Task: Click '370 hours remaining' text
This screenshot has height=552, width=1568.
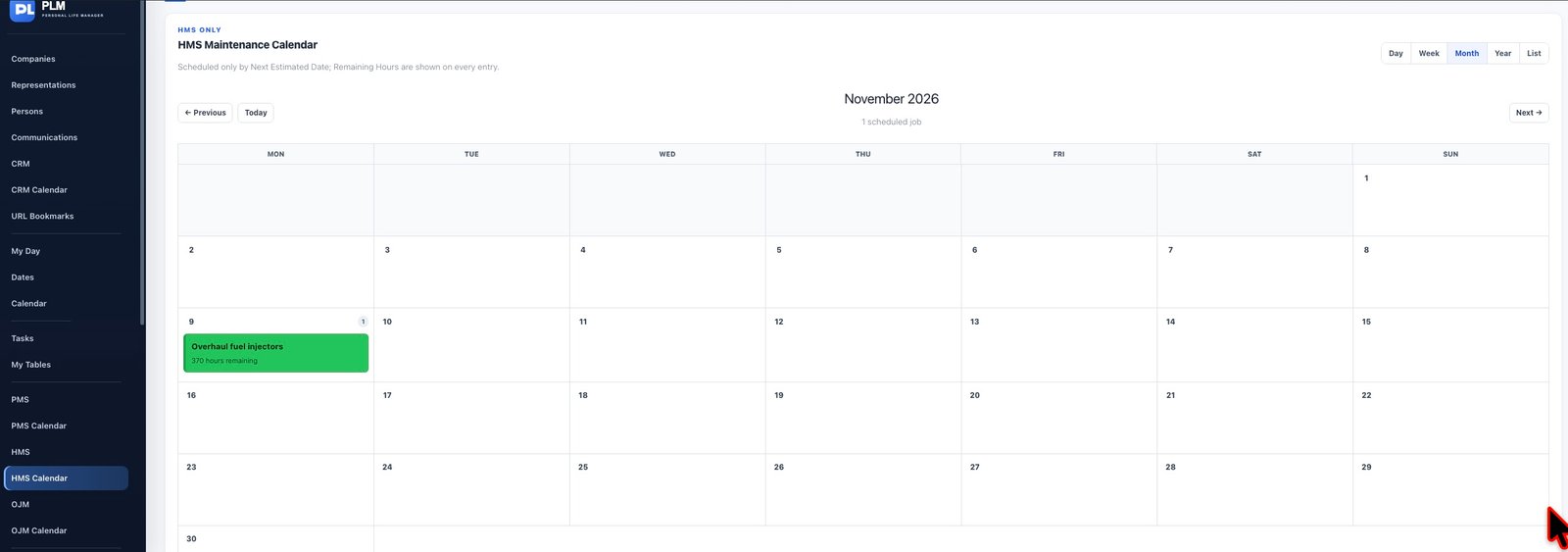Action: [224, 361]
